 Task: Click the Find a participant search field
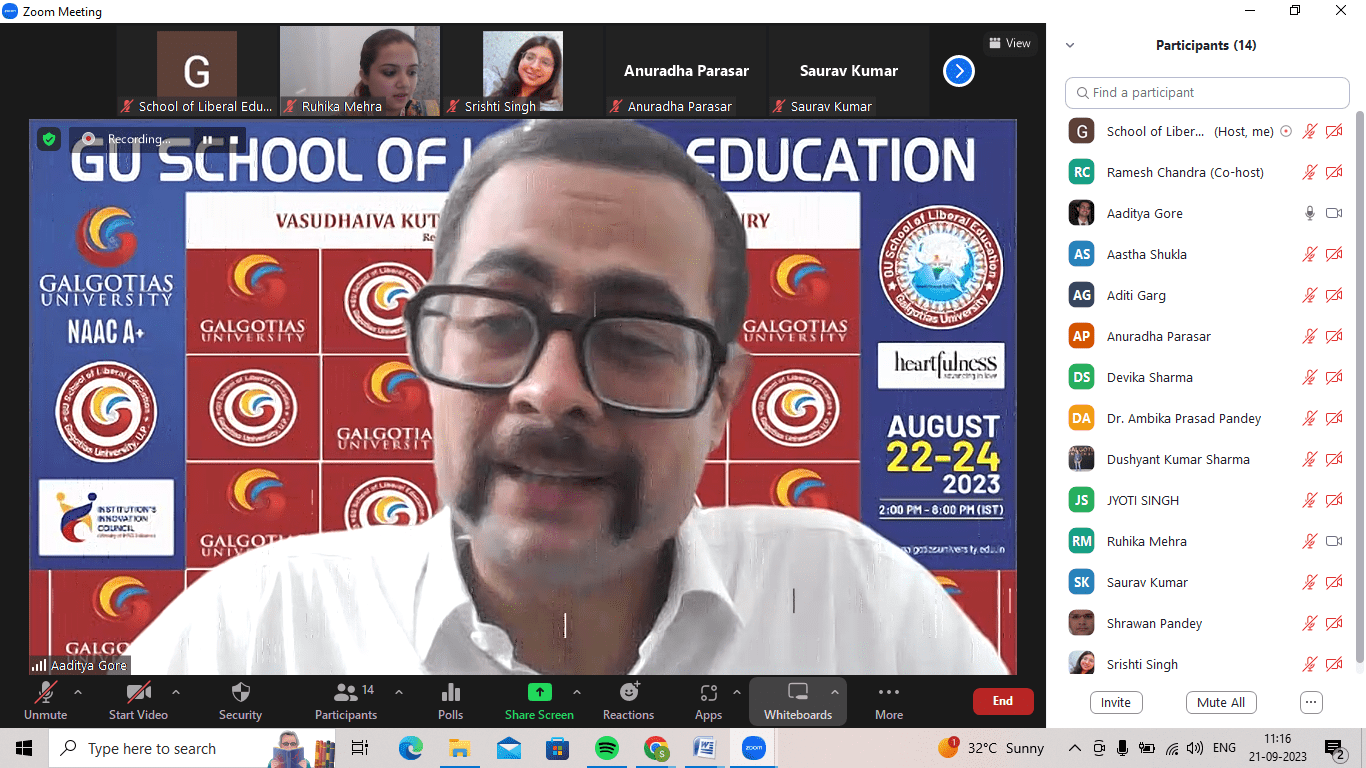(x=1207, y=92)
